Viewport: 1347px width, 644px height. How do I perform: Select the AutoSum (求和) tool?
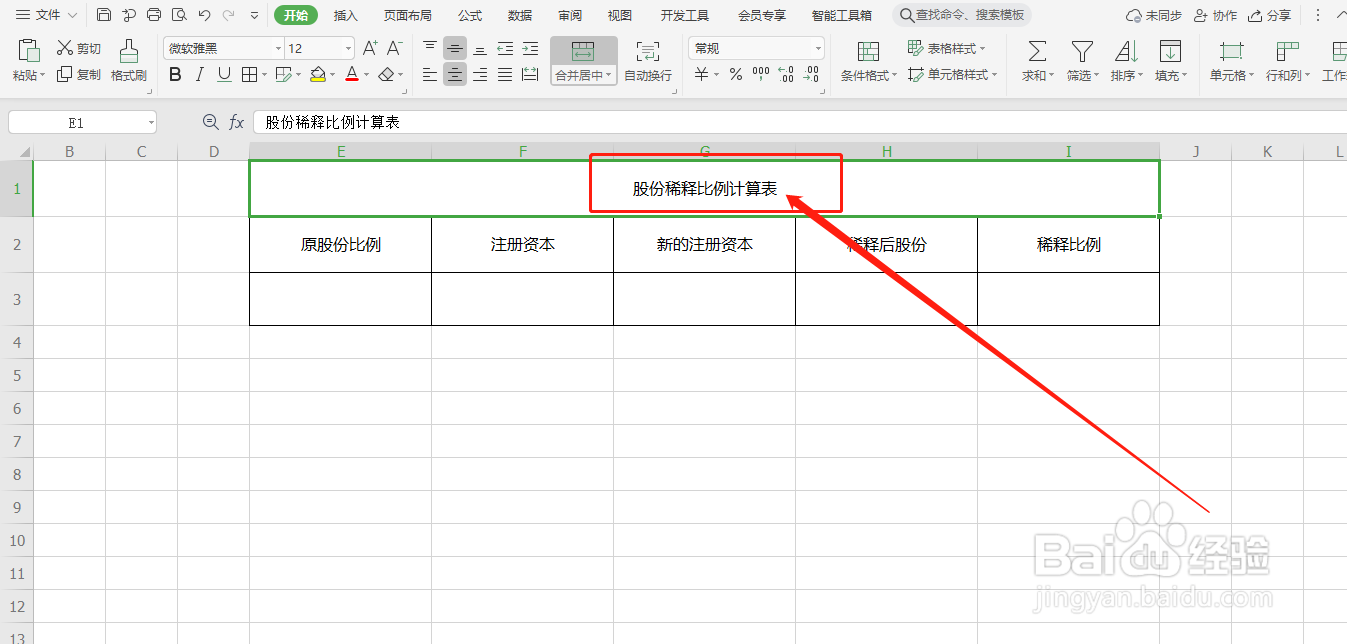pyautogui.click(x=1035, y=60)
